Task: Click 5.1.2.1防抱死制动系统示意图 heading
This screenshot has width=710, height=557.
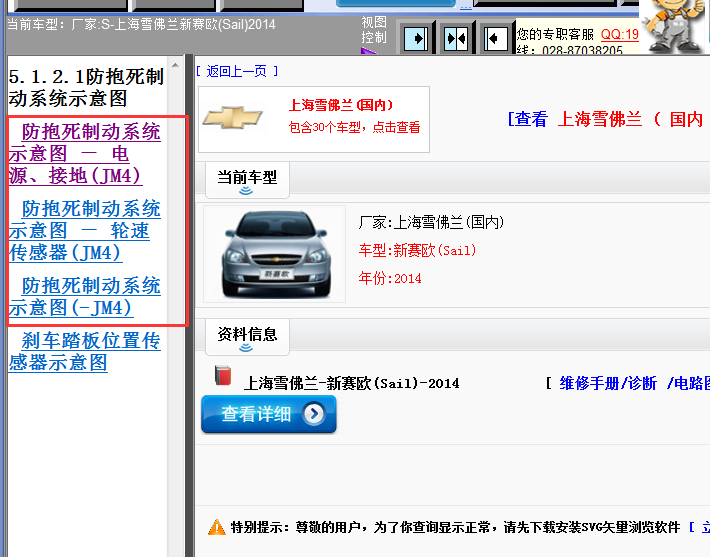Action: (x=86, y=87)
